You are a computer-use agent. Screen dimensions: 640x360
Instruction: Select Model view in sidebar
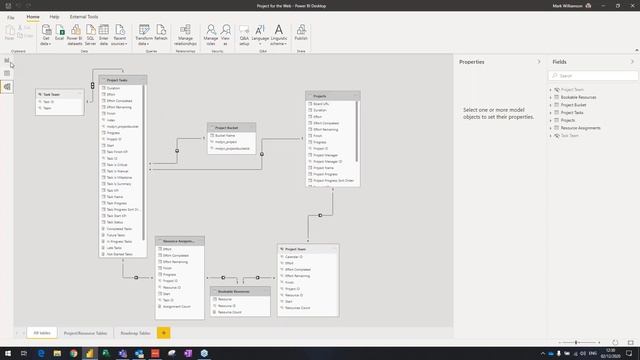(7, 87)
